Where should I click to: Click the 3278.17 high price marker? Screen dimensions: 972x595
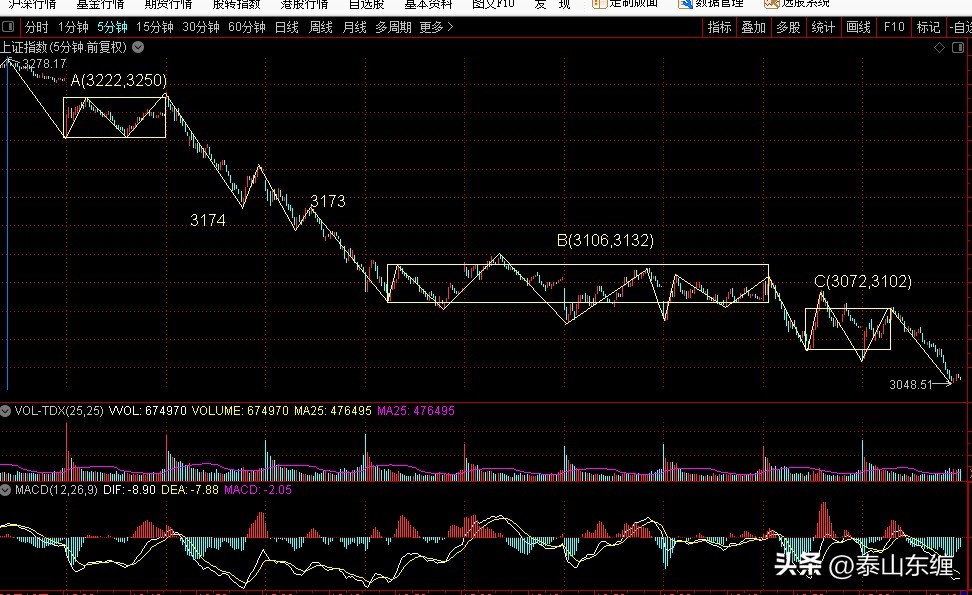pyautogui.click(x=44, y=63)
